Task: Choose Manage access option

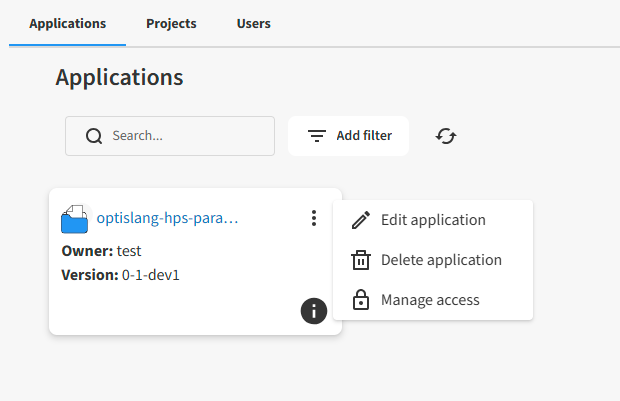Action: click(x=430, y=300)
